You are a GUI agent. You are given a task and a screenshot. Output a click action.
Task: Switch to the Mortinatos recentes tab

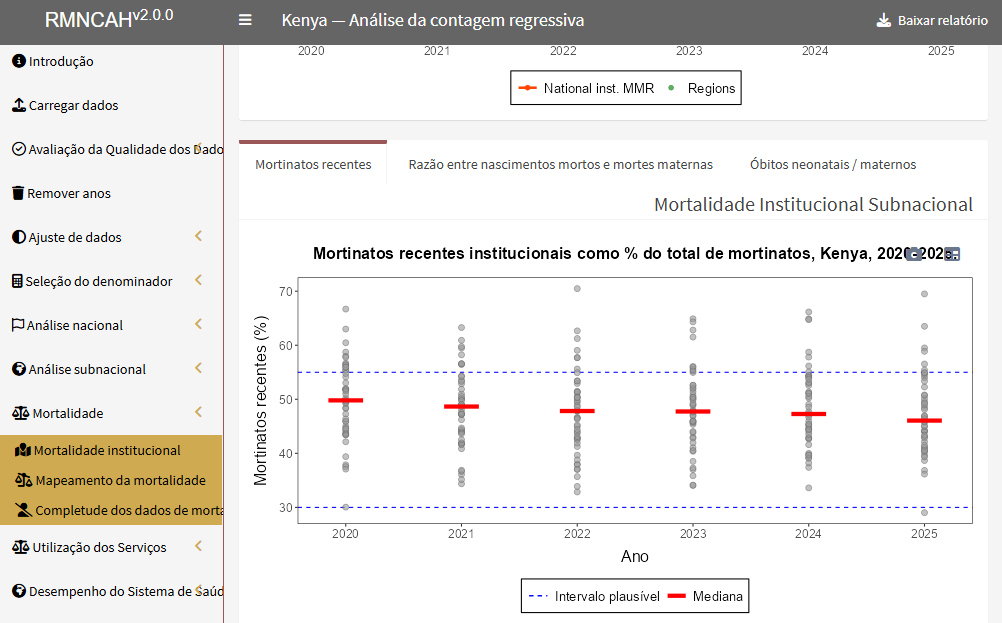coord(313,164)
